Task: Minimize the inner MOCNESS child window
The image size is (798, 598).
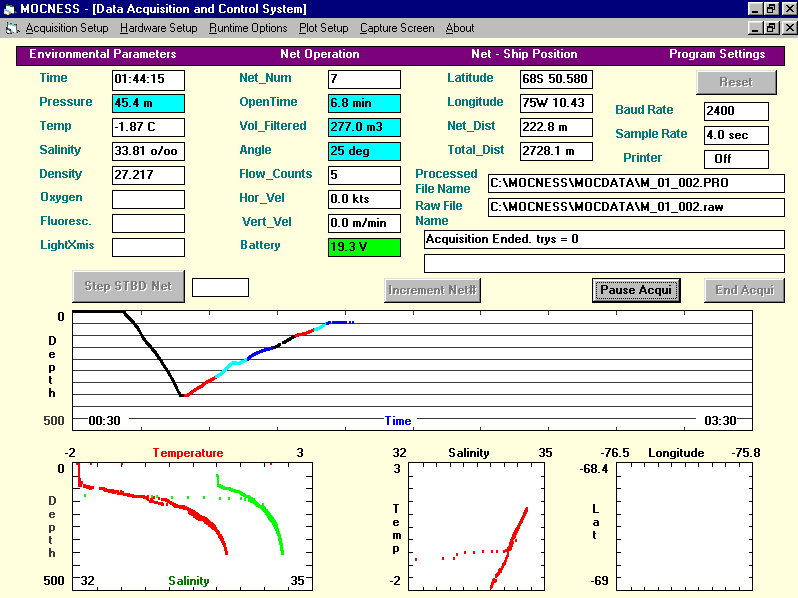Action: 755,28
